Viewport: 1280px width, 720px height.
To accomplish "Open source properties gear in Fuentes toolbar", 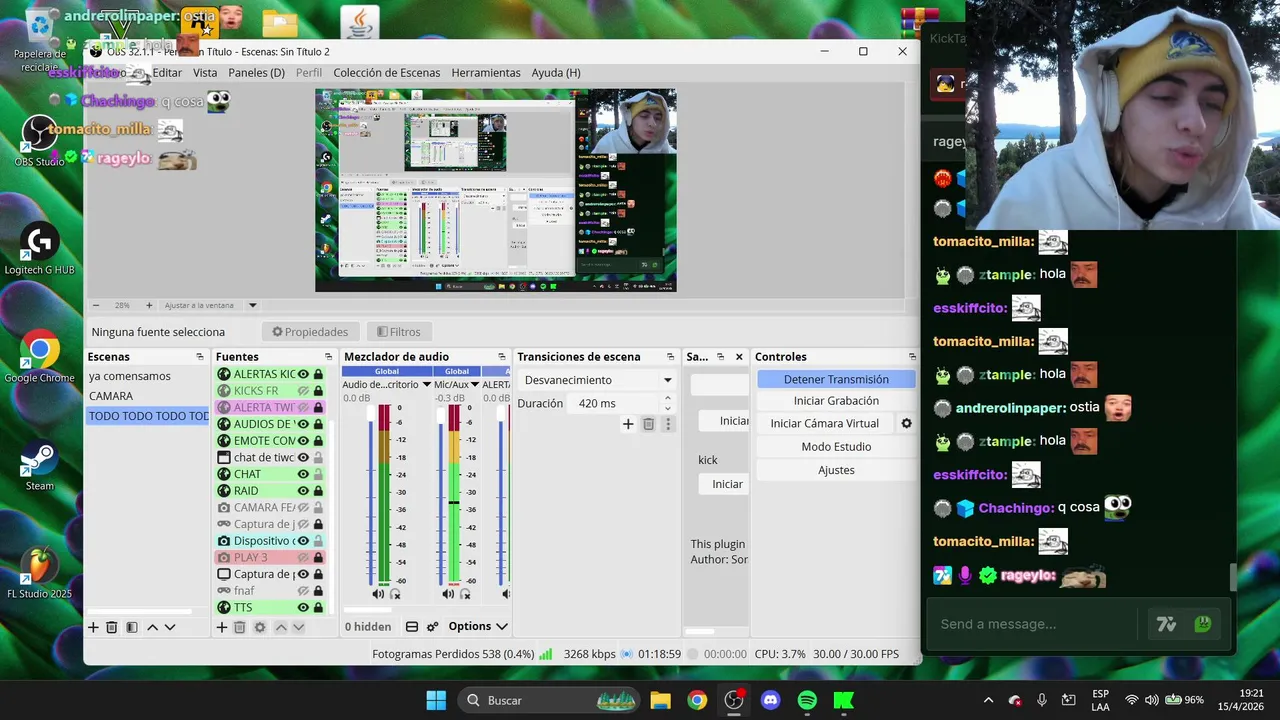I will tap(260, 627).
